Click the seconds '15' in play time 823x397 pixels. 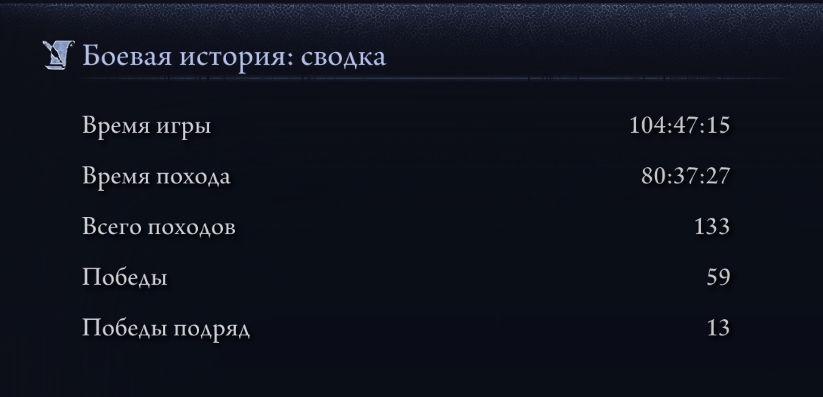point(718,126)
